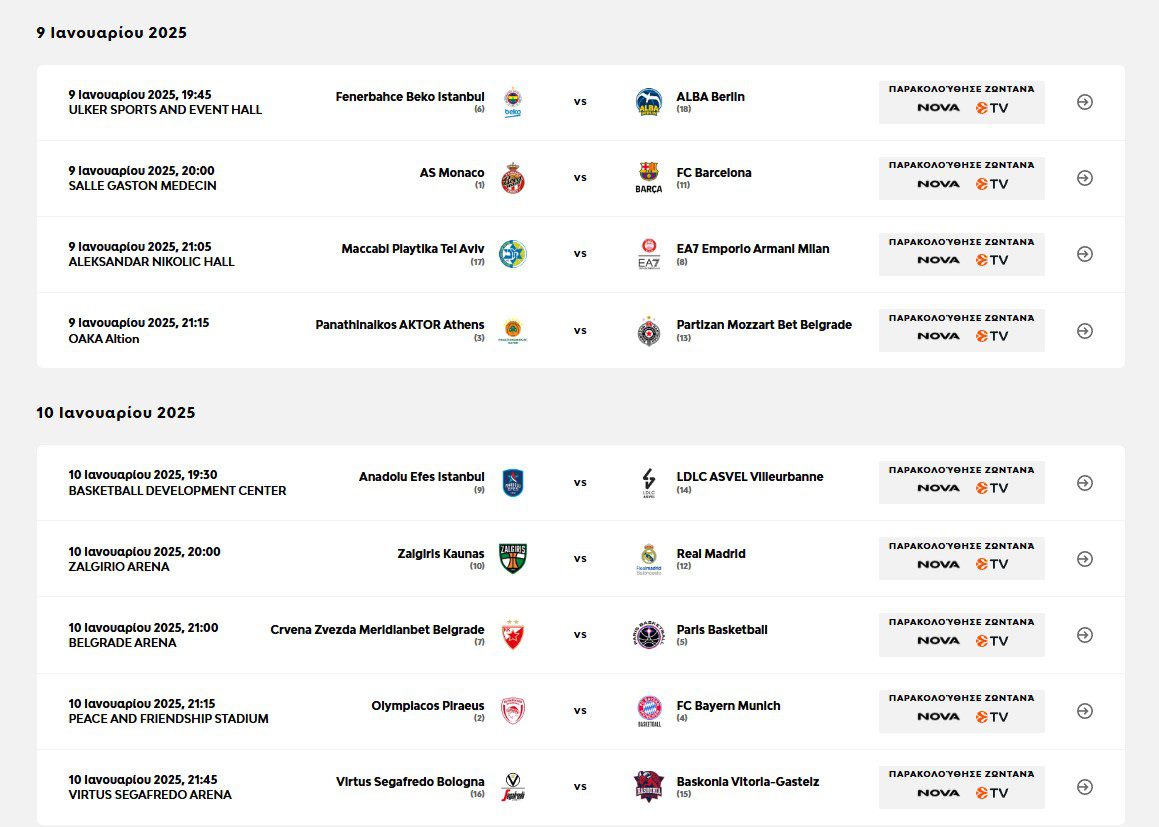Click the Panathinaikos AKTOR Athens logo
This screenshot has height=827, width=1159.
[x=513, y=331]
